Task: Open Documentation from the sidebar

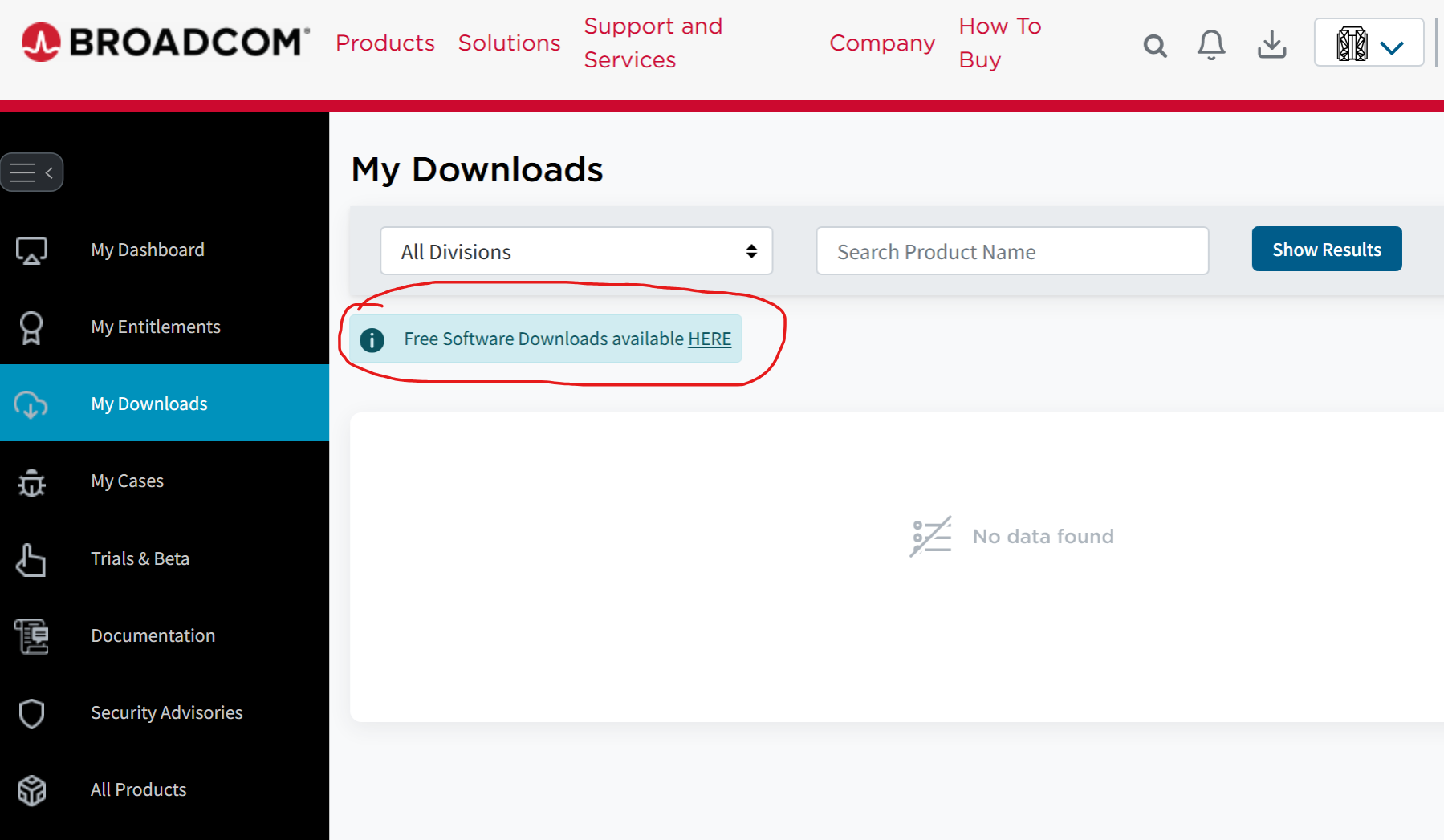Action: (x=153, y=636)
